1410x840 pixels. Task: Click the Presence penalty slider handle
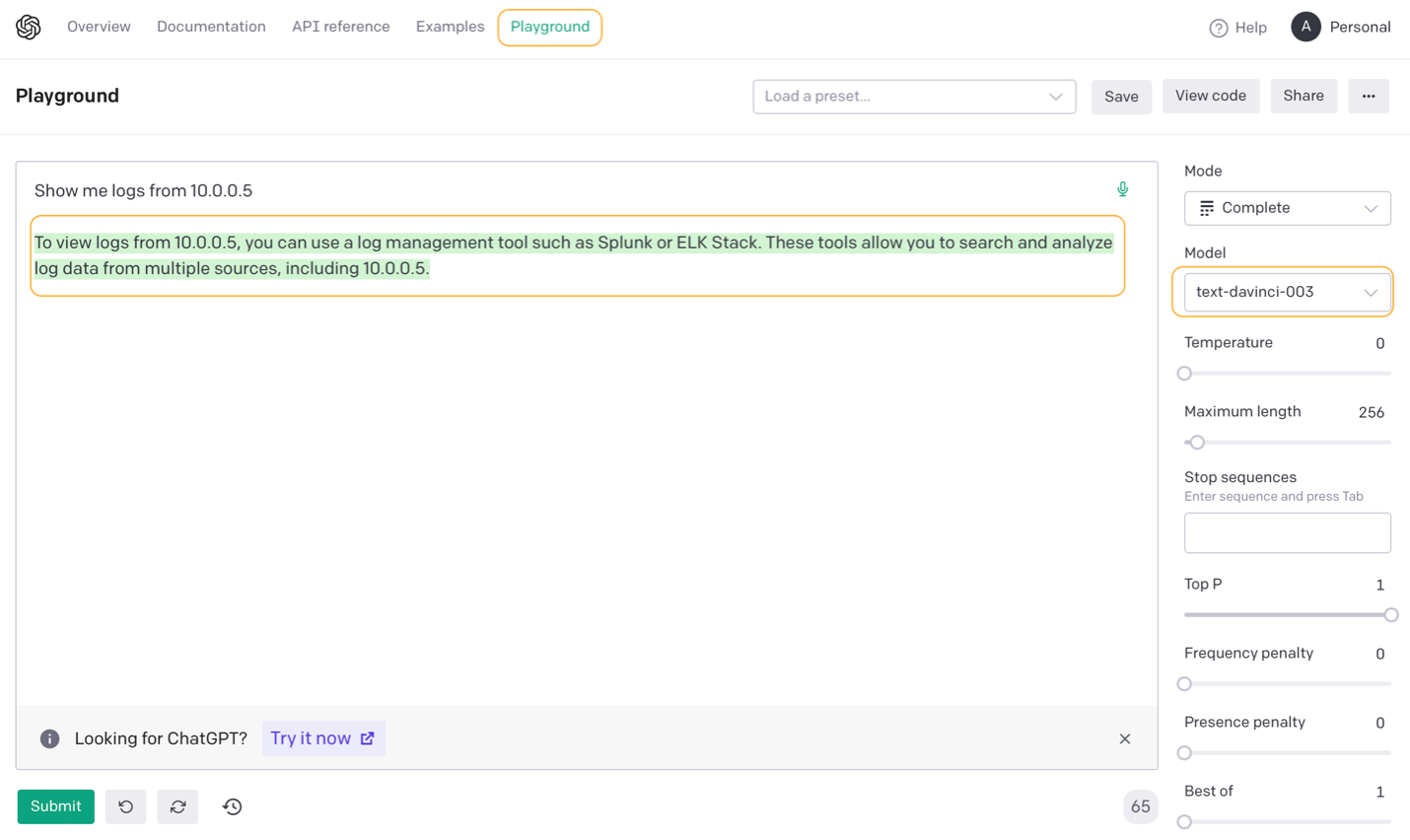[x=1184, y=753]
